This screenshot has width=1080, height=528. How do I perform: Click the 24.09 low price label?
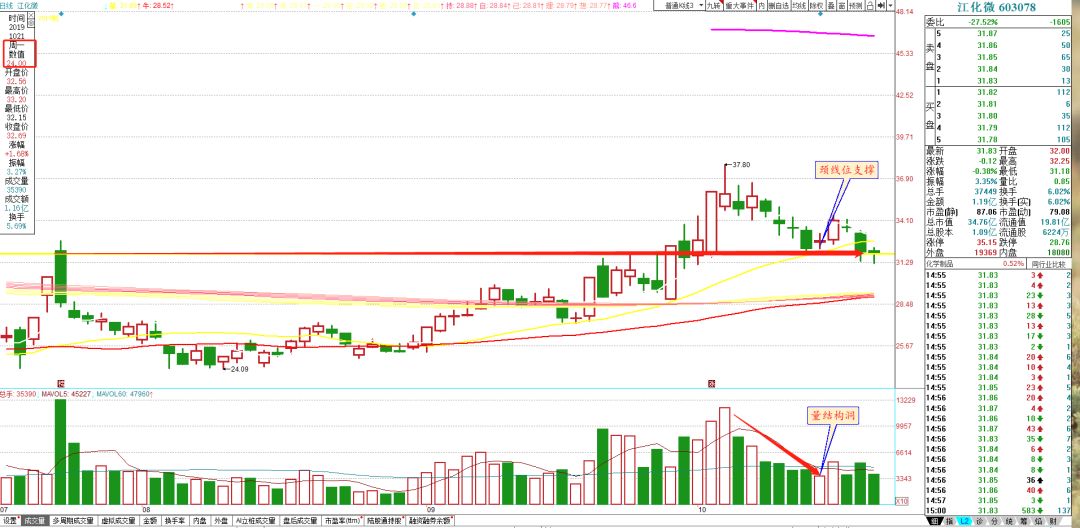(x=238, y=369)
